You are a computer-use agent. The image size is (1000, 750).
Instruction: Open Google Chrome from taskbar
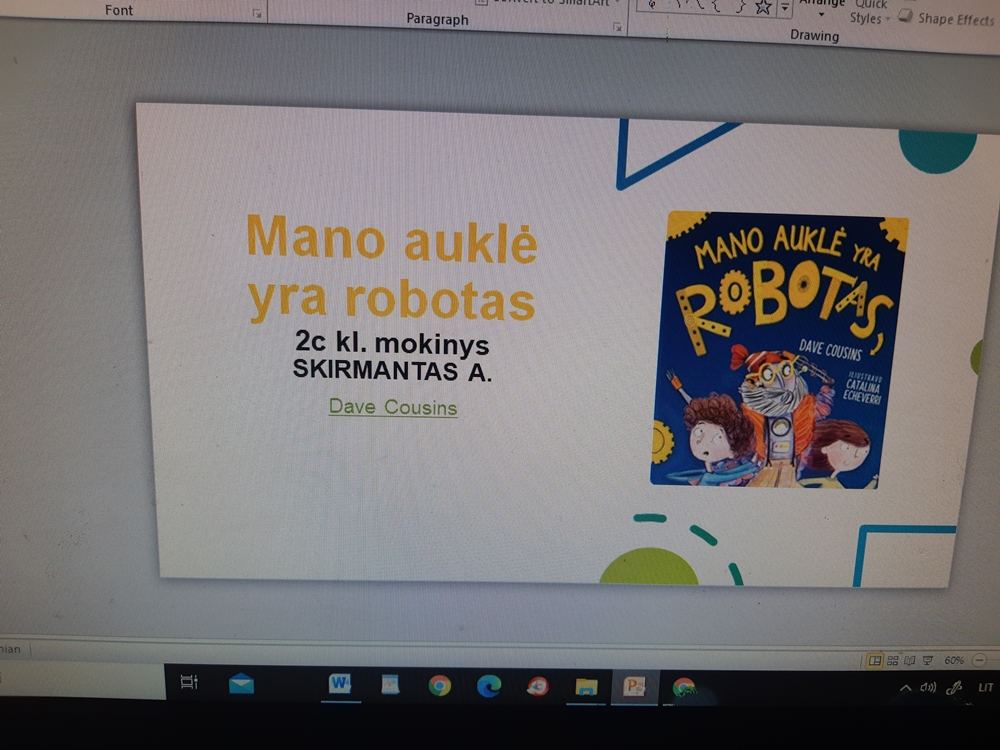coord(439,686)
